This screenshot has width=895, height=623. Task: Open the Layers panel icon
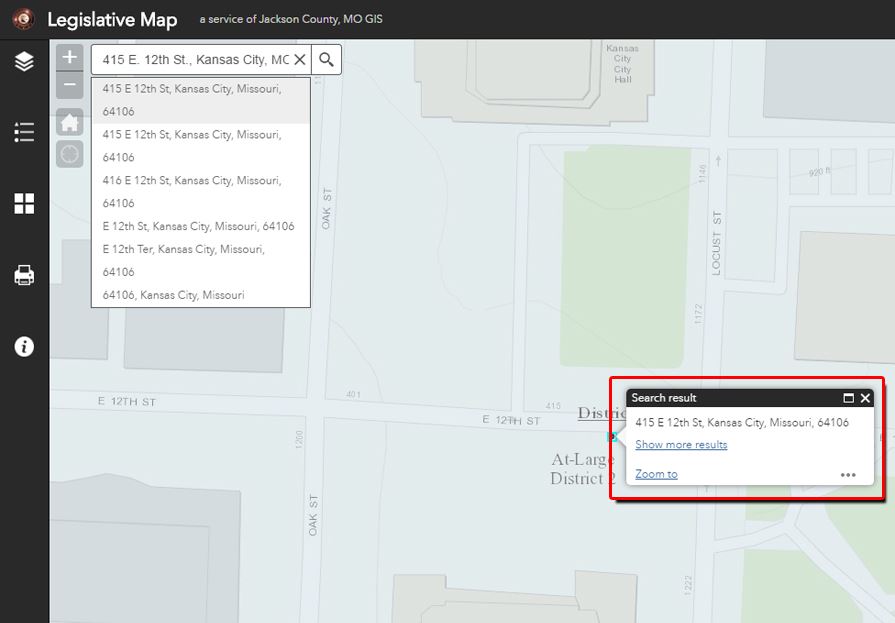tap(24, 62)
